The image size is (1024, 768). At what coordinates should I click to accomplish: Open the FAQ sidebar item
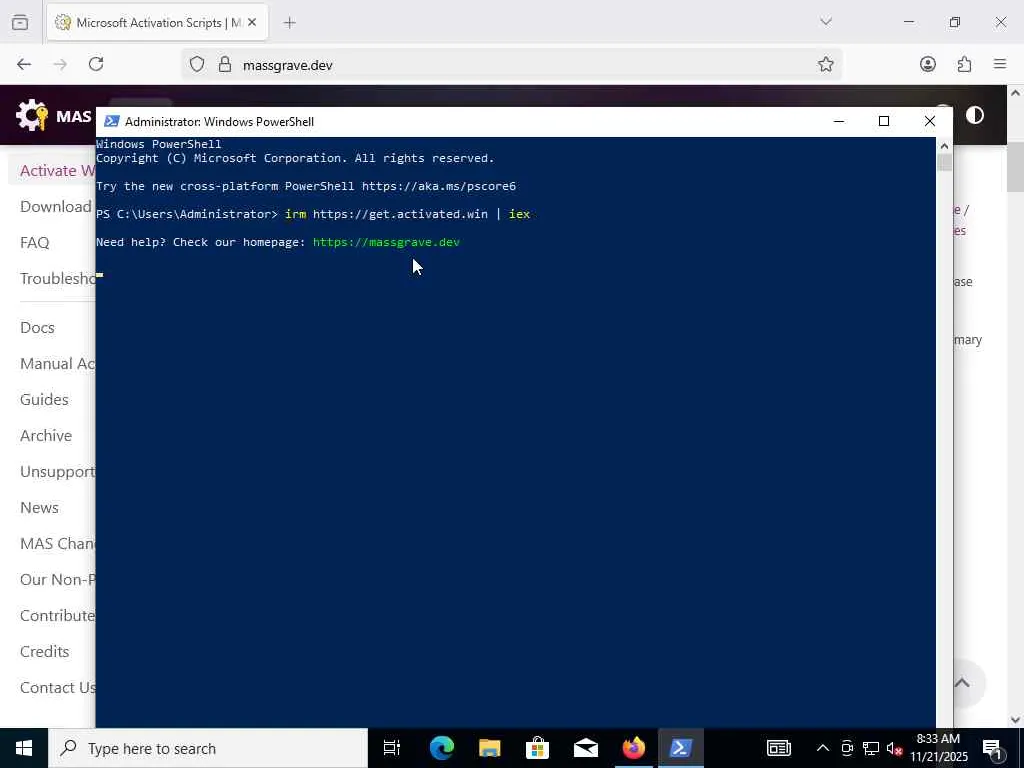tap(35, 242)
